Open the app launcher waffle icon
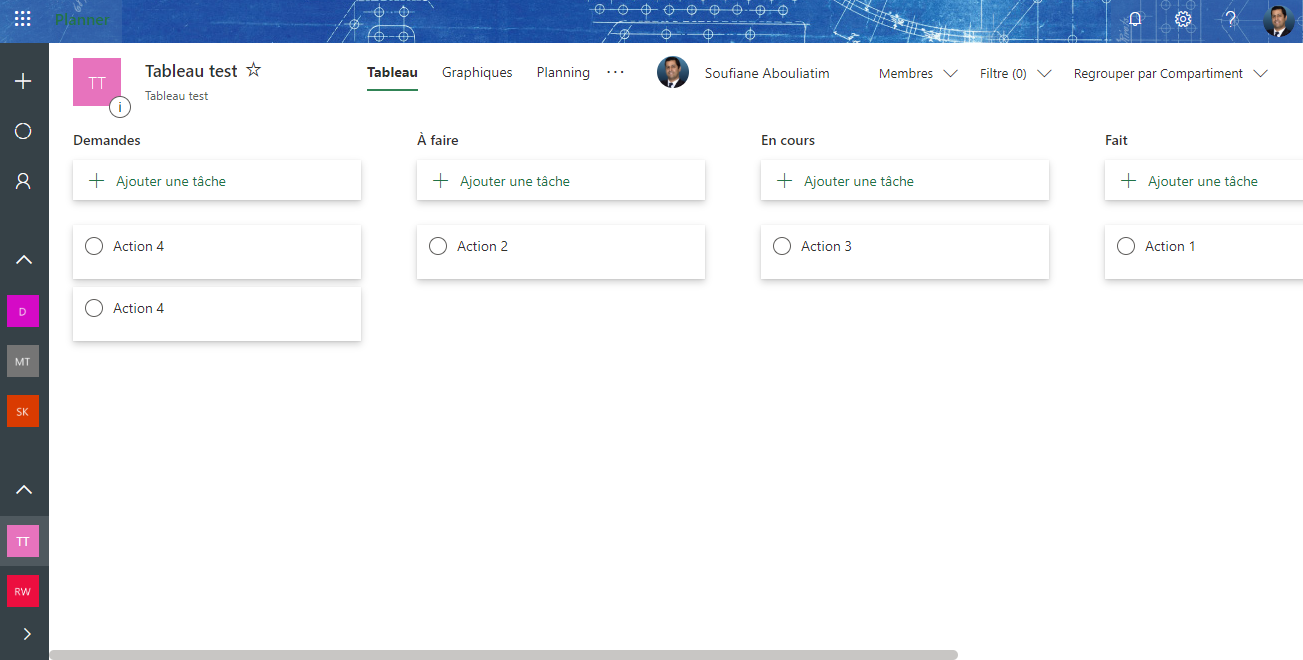Screen dimensions: 1303x660 click(22, 19)
